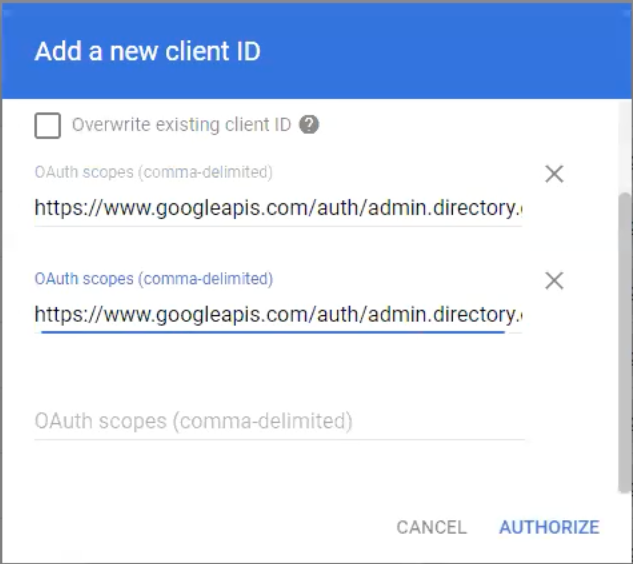Click the Add a new client ID title
The image size is (633, 564).
click(x=148, y=51)
